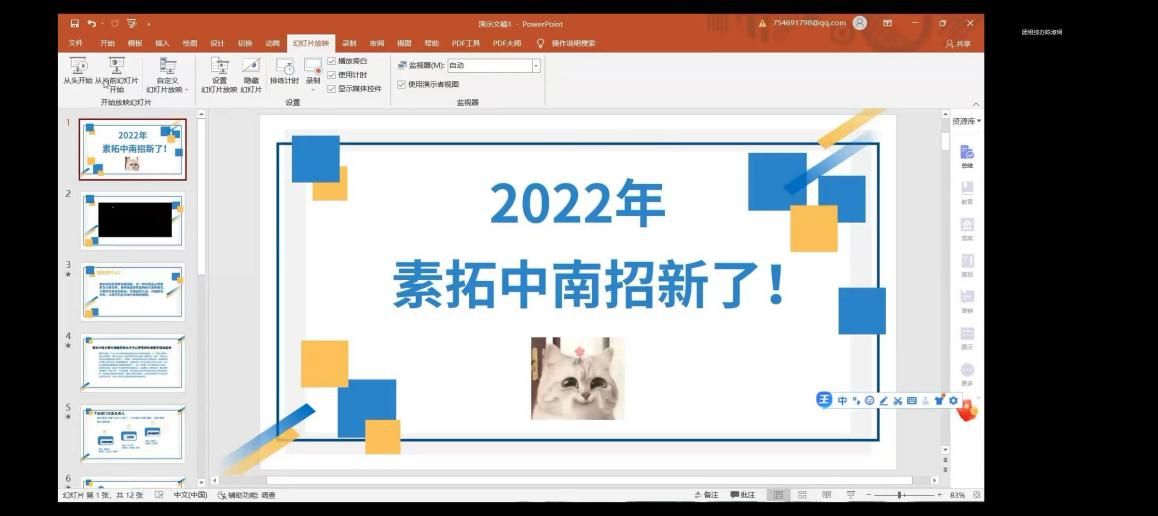
Task: Open 设置幻灯片放映 settings icon
Action: click(219, 66)
